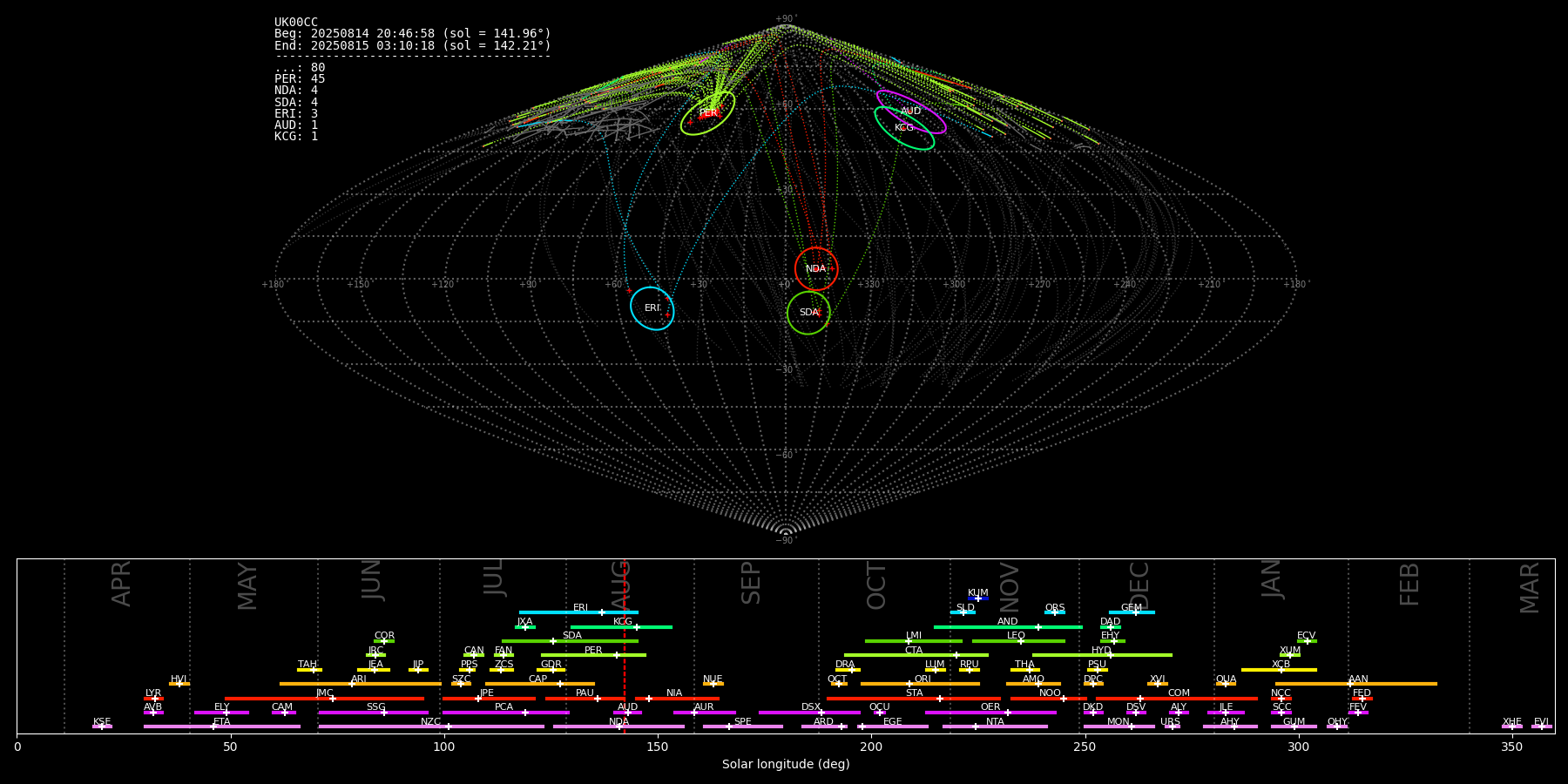Click the DEC month label
Viewport: 1568px width, 784px height.
tap(1139, 585)
